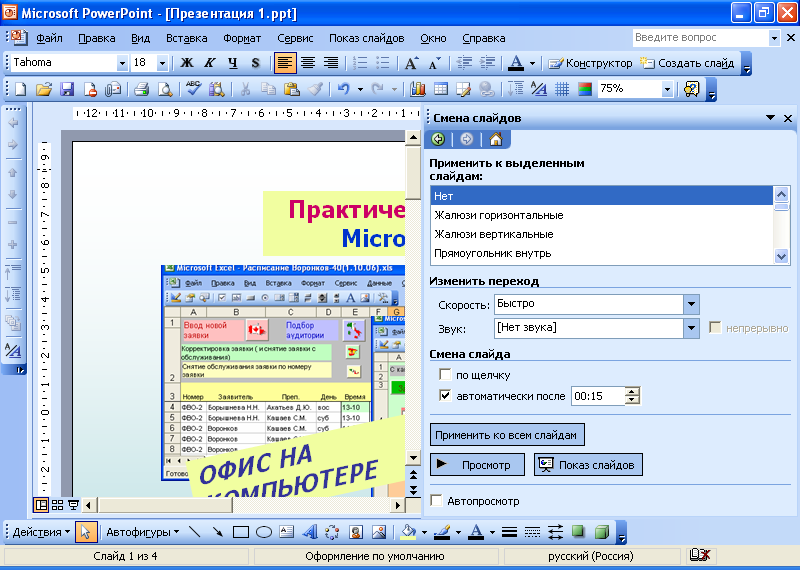Open the 'Автофигуры' menu
The height and width of the screenshot is (570, 800).
[142, 532]
